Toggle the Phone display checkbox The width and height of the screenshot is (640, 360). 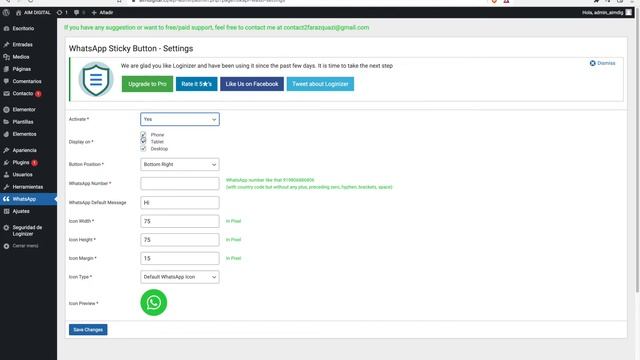pyautogui.click(x=143, y=134)
